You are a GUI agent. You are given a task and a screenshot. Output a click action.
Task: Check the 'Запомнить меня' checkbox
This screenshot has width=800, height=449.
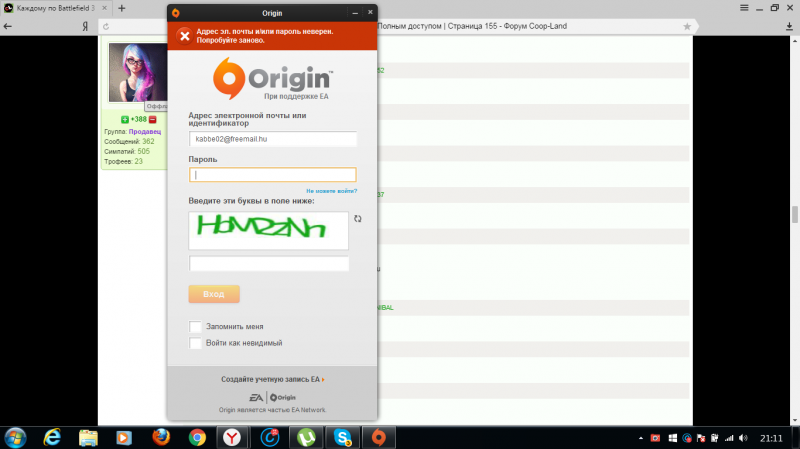[x=195, y=327]
